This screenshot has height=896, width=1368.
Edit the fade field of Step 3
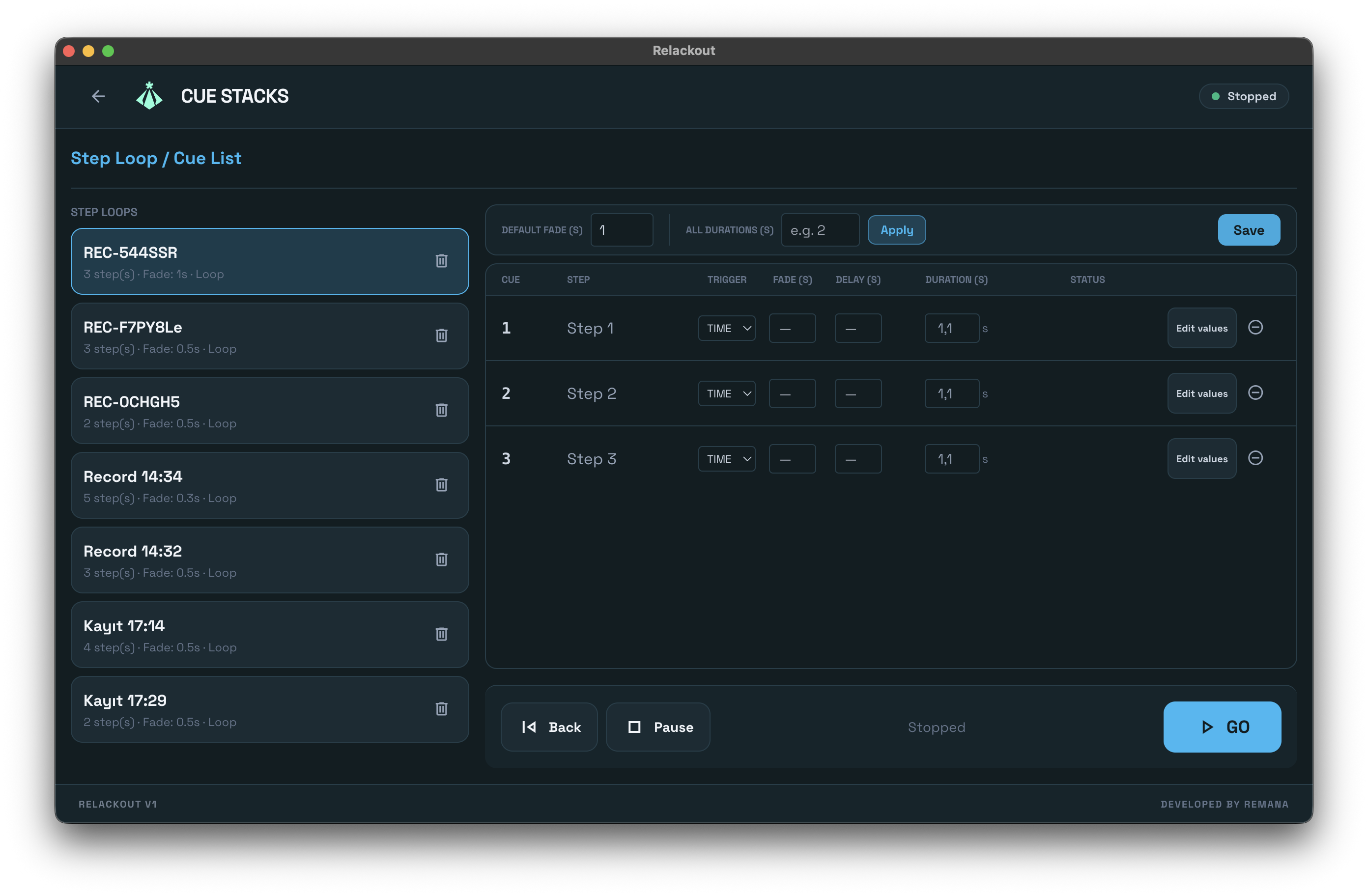coord(792,459)
